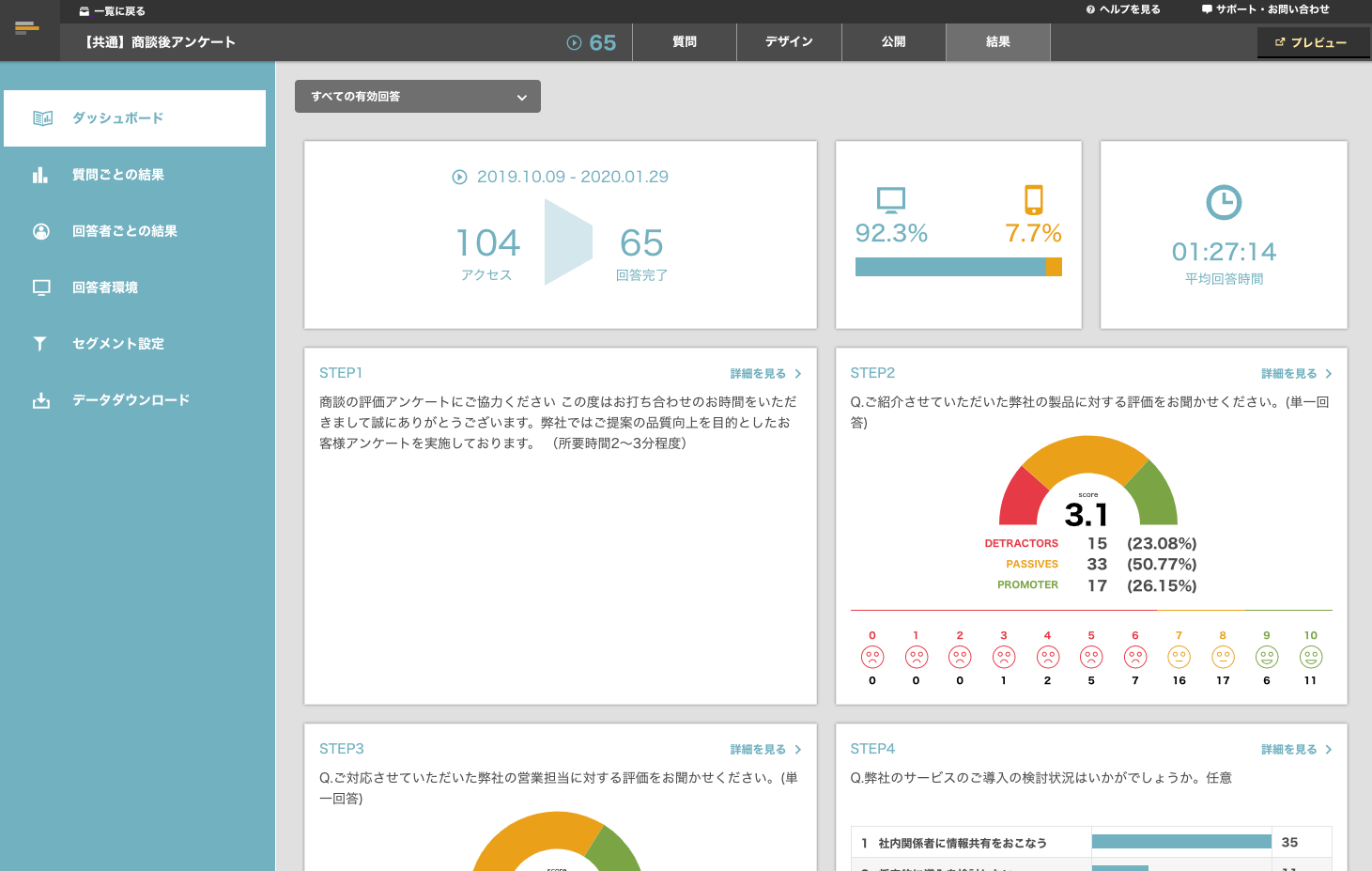Screen dimensions: 1372x871
Task: Switch to the デザイン tab
Action: (x=789, y=42)
